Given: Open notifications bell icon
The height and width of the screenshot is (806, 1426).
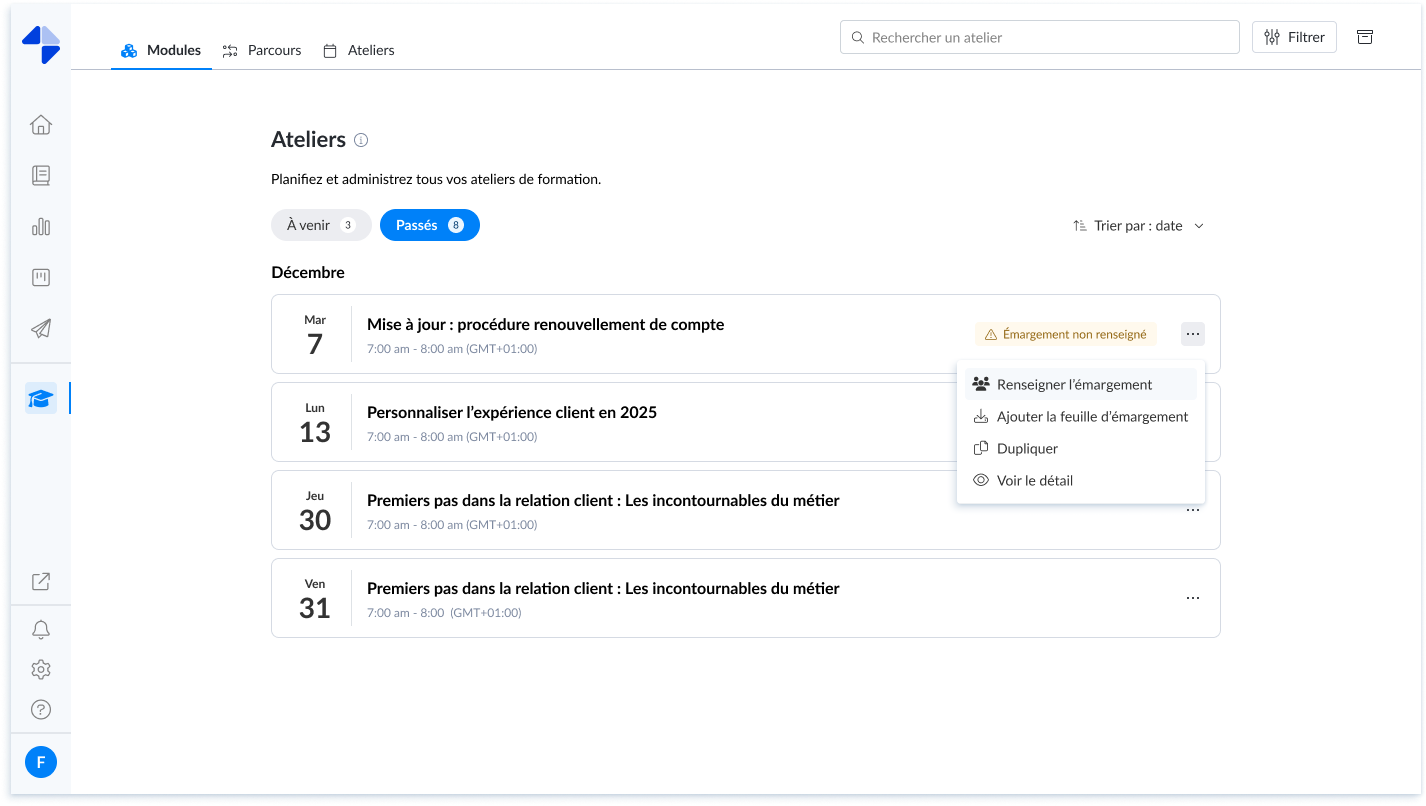Looking at the screenshot, I should [x=41, y=630].
